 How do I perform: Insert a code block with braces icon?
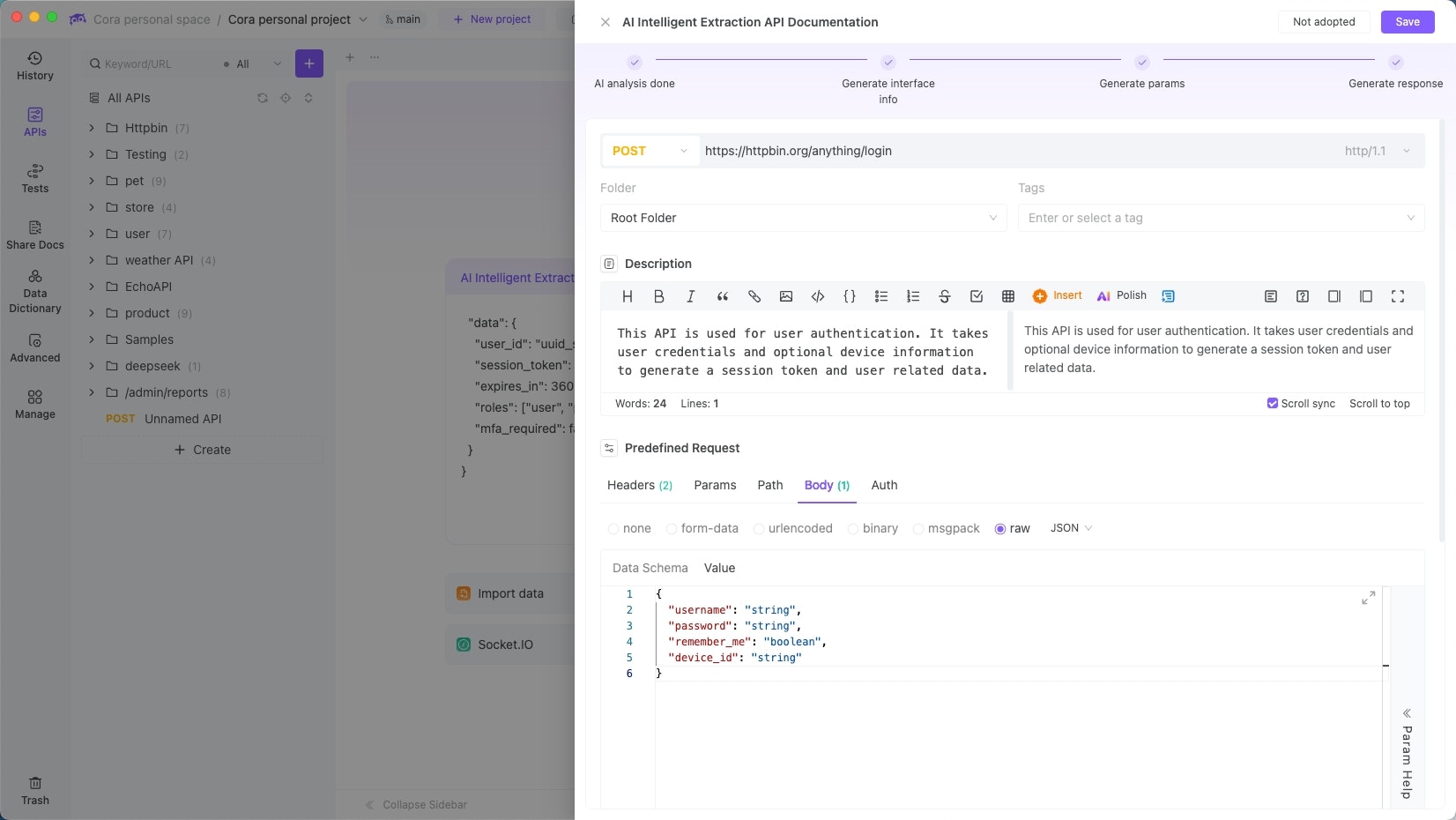[850, 296]
